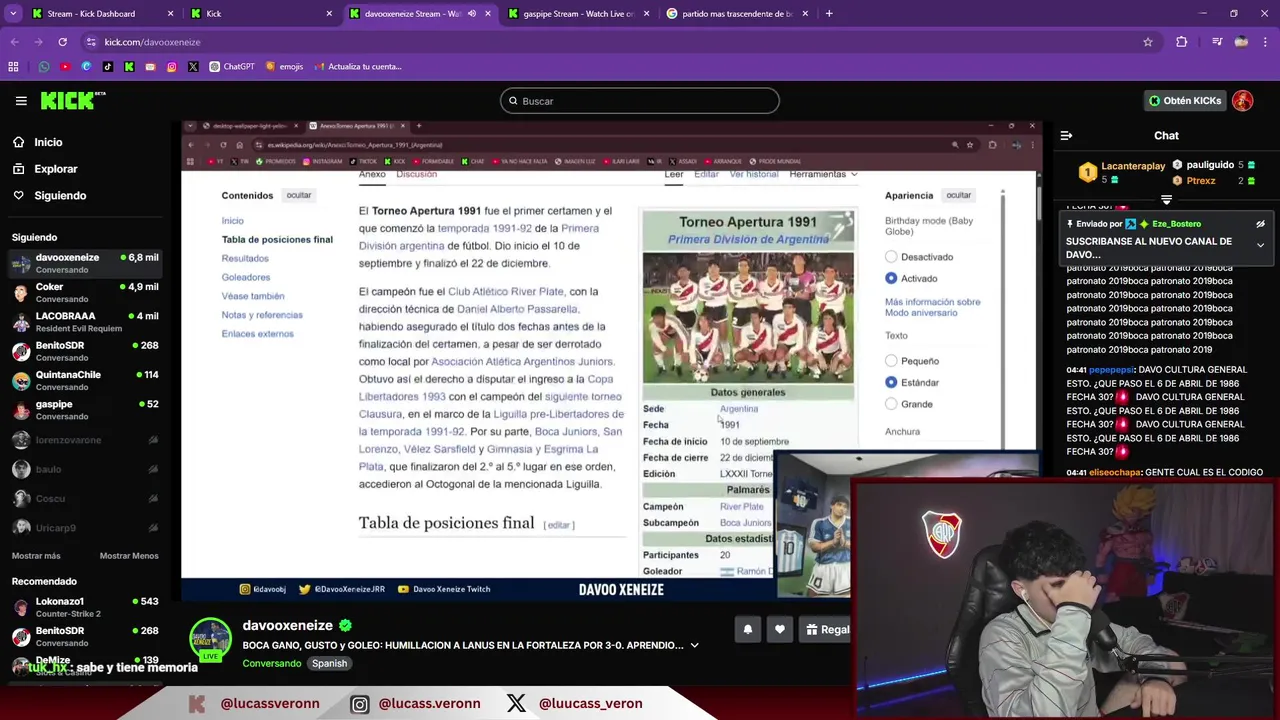Open the emojis bookmark
The height and width of the screenshot is (720, 1280).
[284, 67]
